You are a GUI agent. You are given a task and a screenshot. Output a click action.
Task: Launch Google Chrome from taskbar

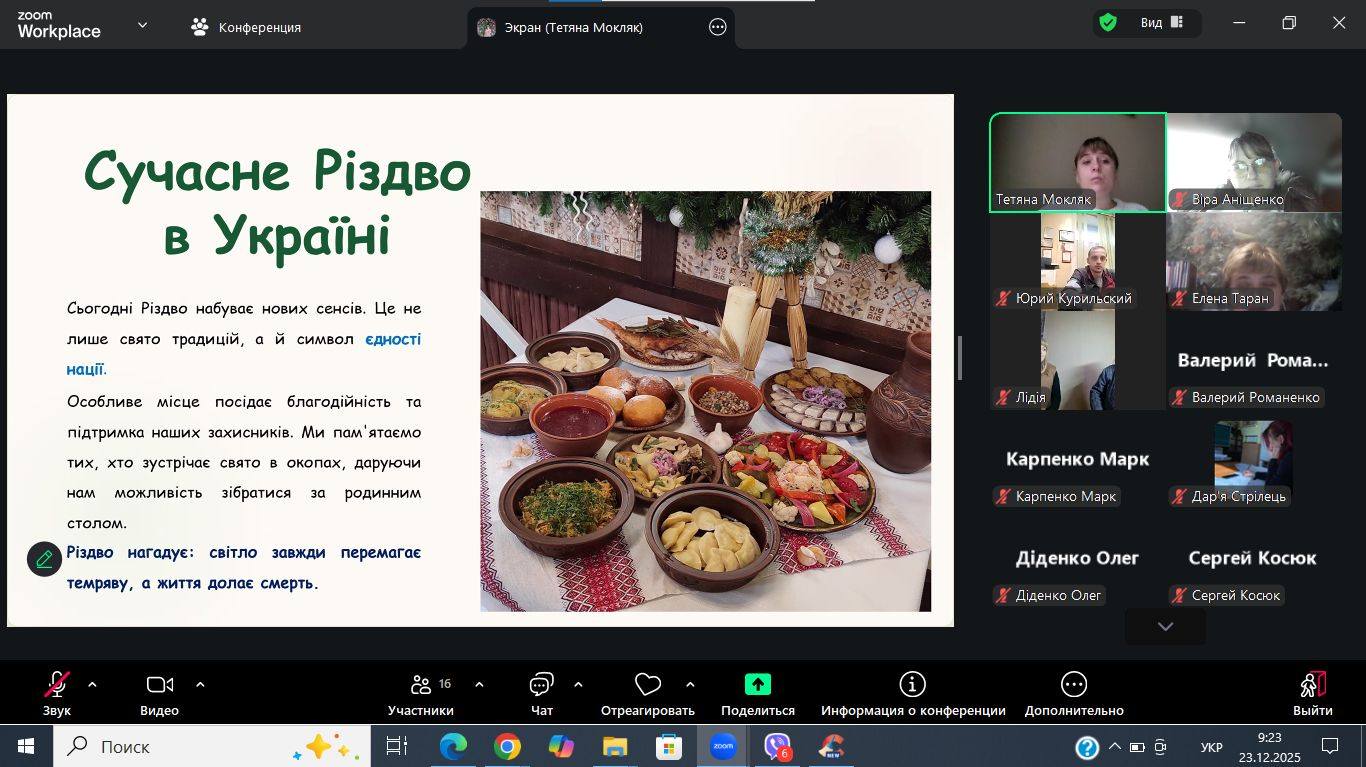pyautogui.click(x=507, y=746)
